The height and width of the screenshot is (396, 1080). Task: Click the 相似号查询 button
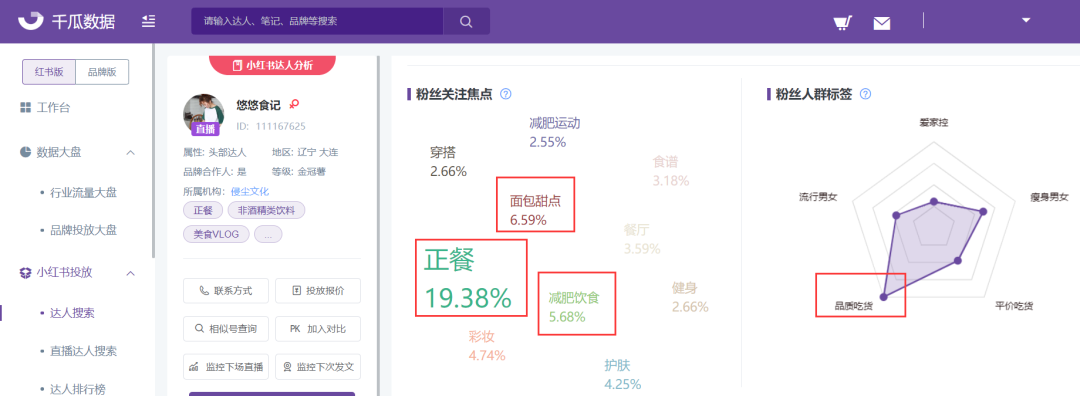click(x=225, y=329)
